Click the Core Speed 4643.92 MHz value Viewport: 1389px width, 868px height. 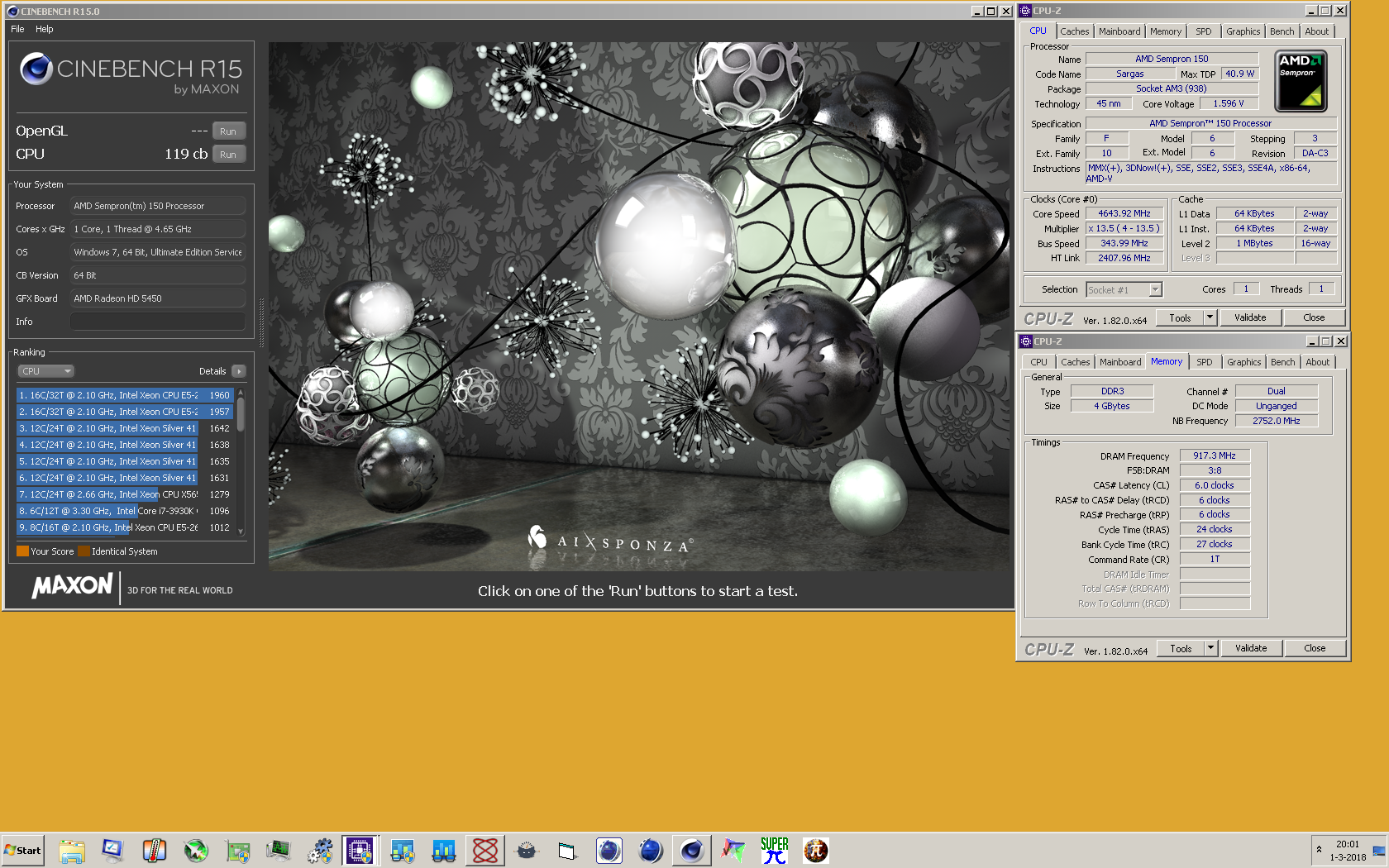tap(1124, 213)
